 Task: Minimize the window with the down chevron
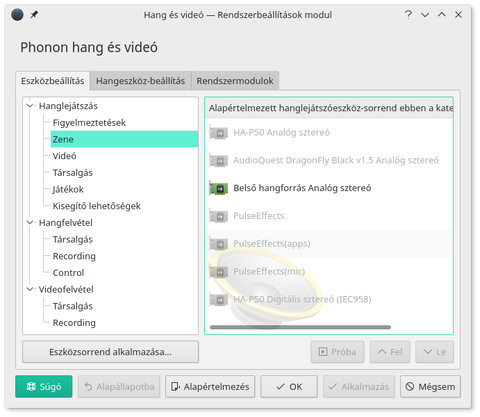coord(425,15)
